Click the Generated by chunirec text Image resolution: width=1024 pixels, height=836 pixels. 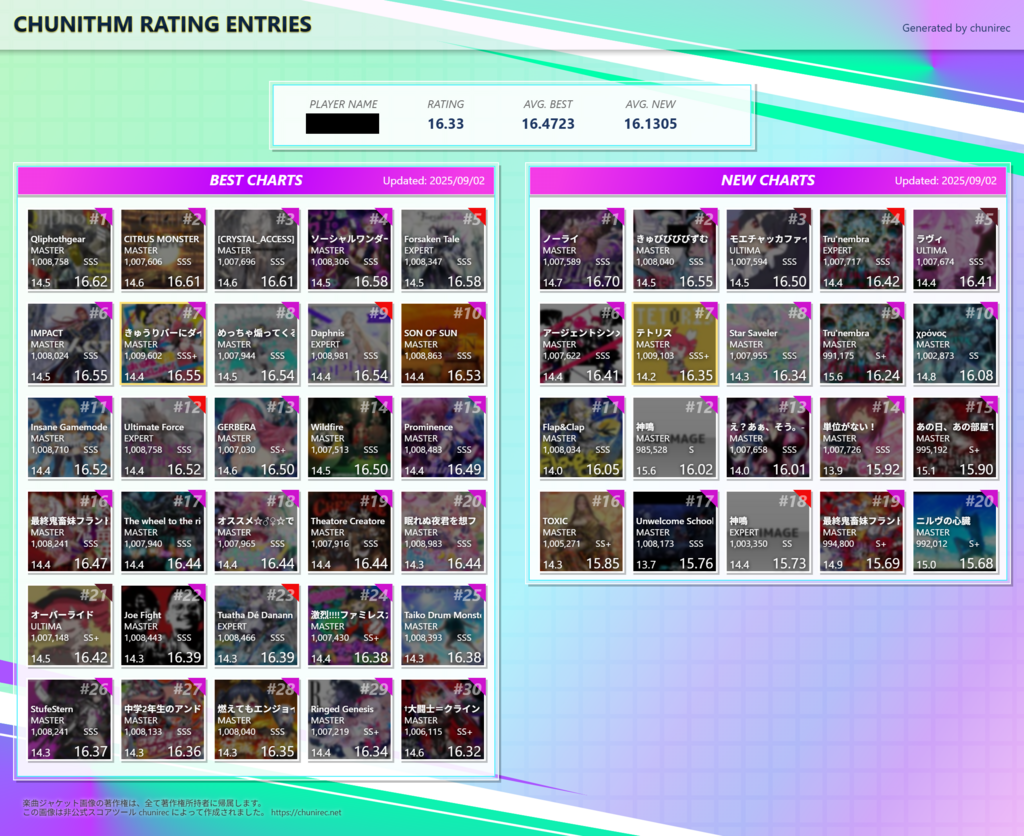click(955, 28)
